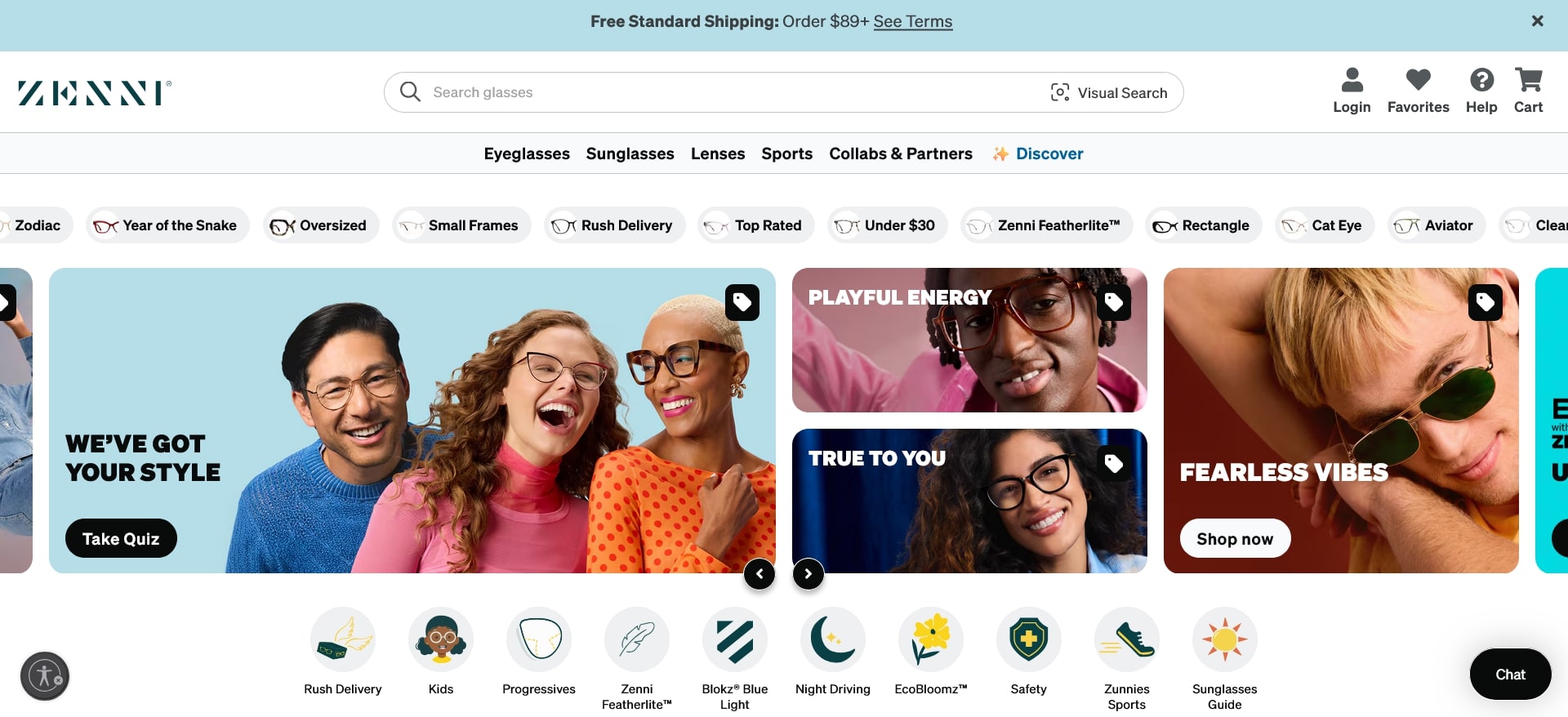This screenshot has height=717, width=1568.
Task: Select the Cat Eye filter chip
Action: pos(1325,225)
